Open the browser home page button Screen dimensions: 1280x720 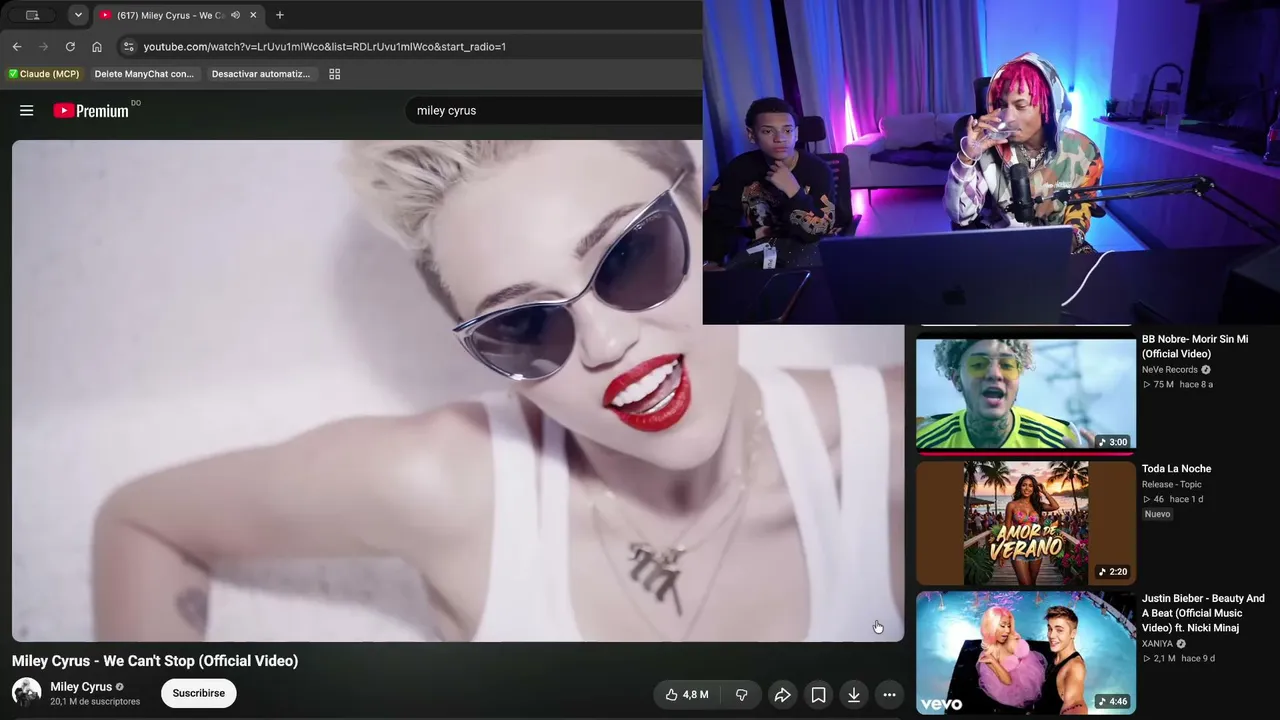pyautogui.click(x=97, y=47)
